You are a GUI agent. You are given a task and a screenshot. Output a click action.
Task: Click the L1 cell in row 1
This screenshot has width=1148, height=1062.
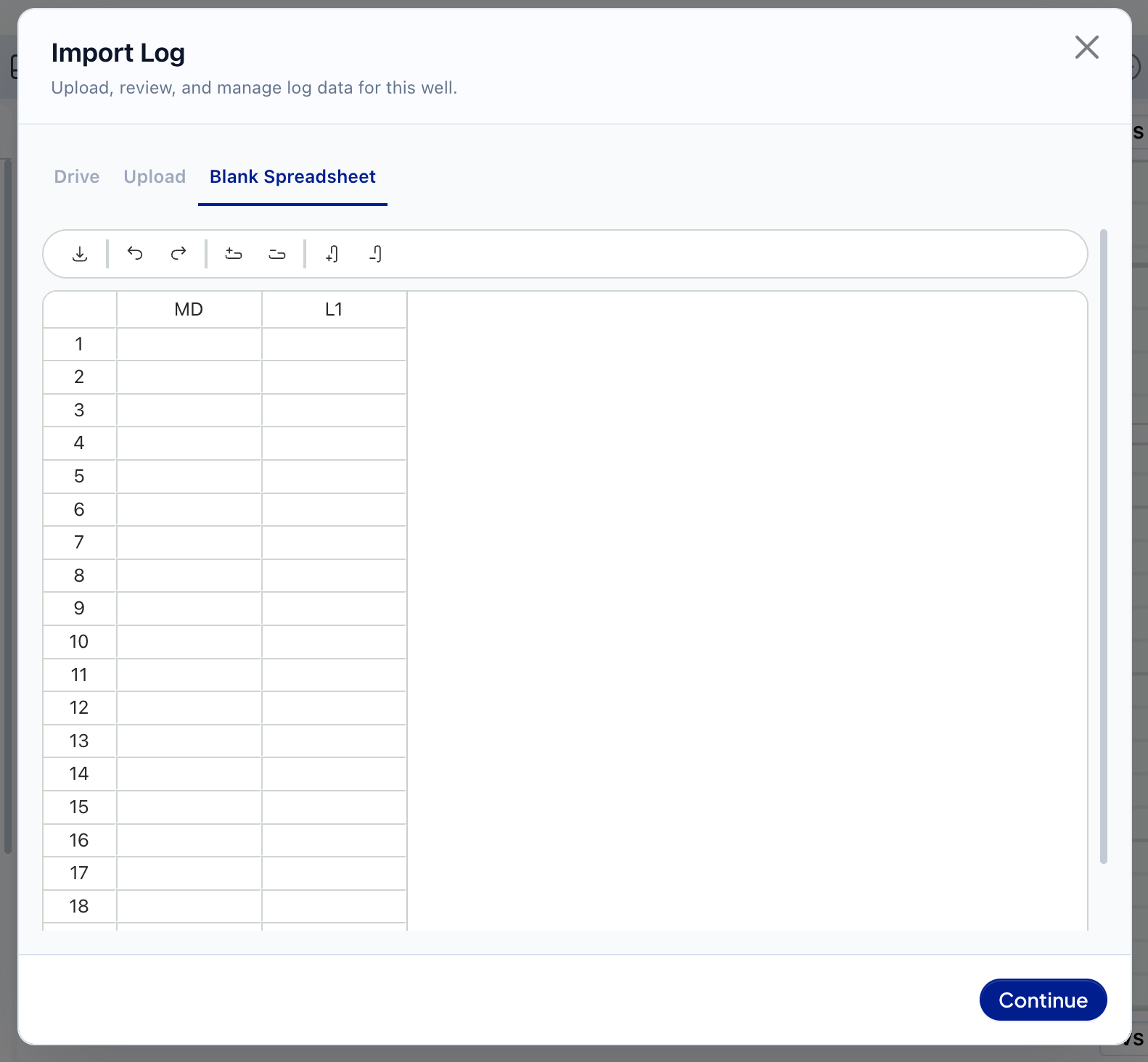click(334, 345)
